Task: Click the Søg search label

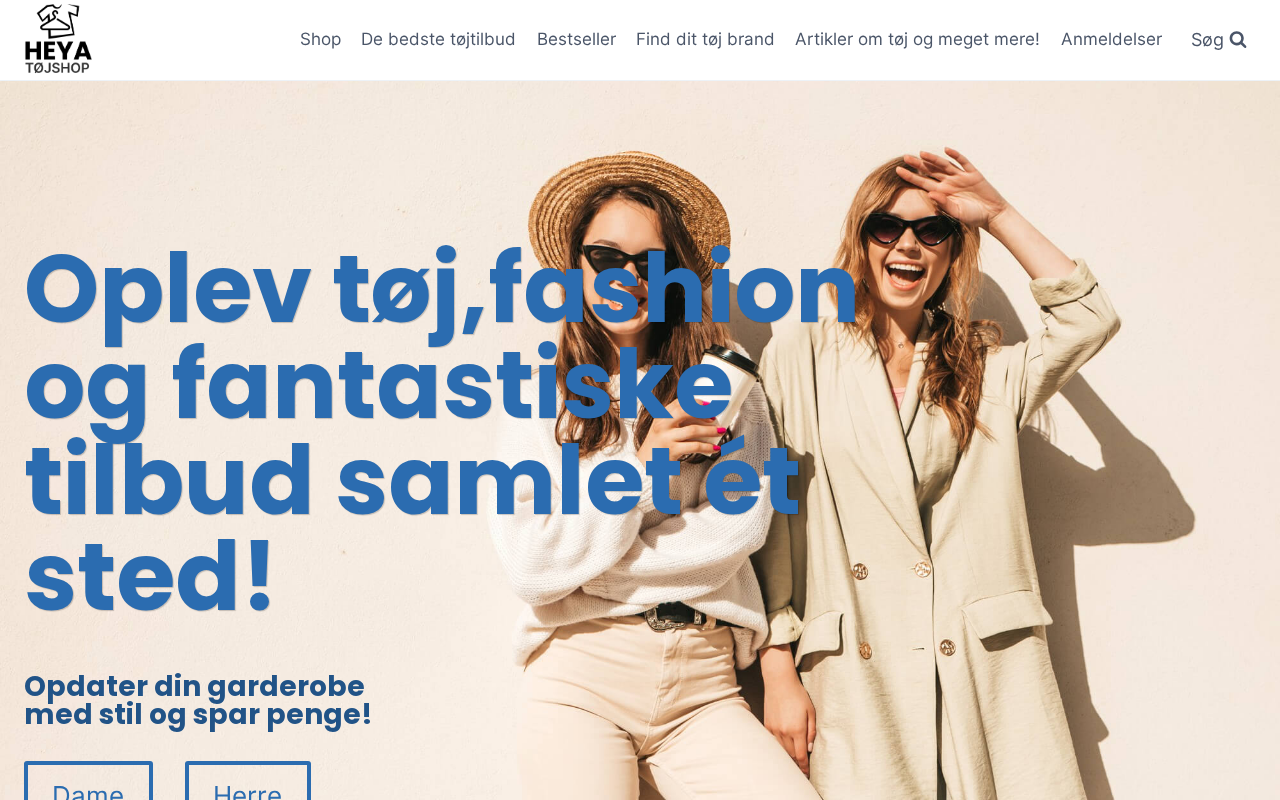Action: click(1207, 40)
